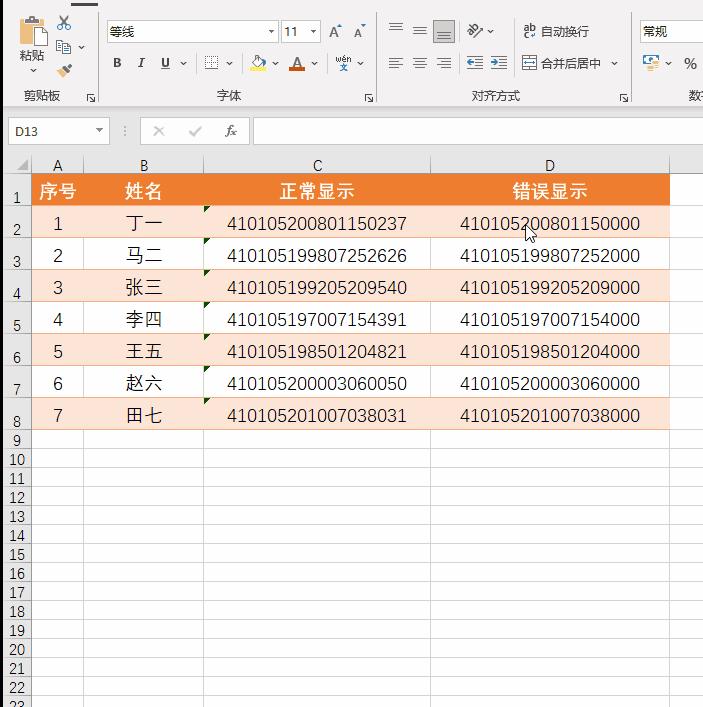Click the formula bar cancel X
Screen dimensions: 703x707
point(158,131)
